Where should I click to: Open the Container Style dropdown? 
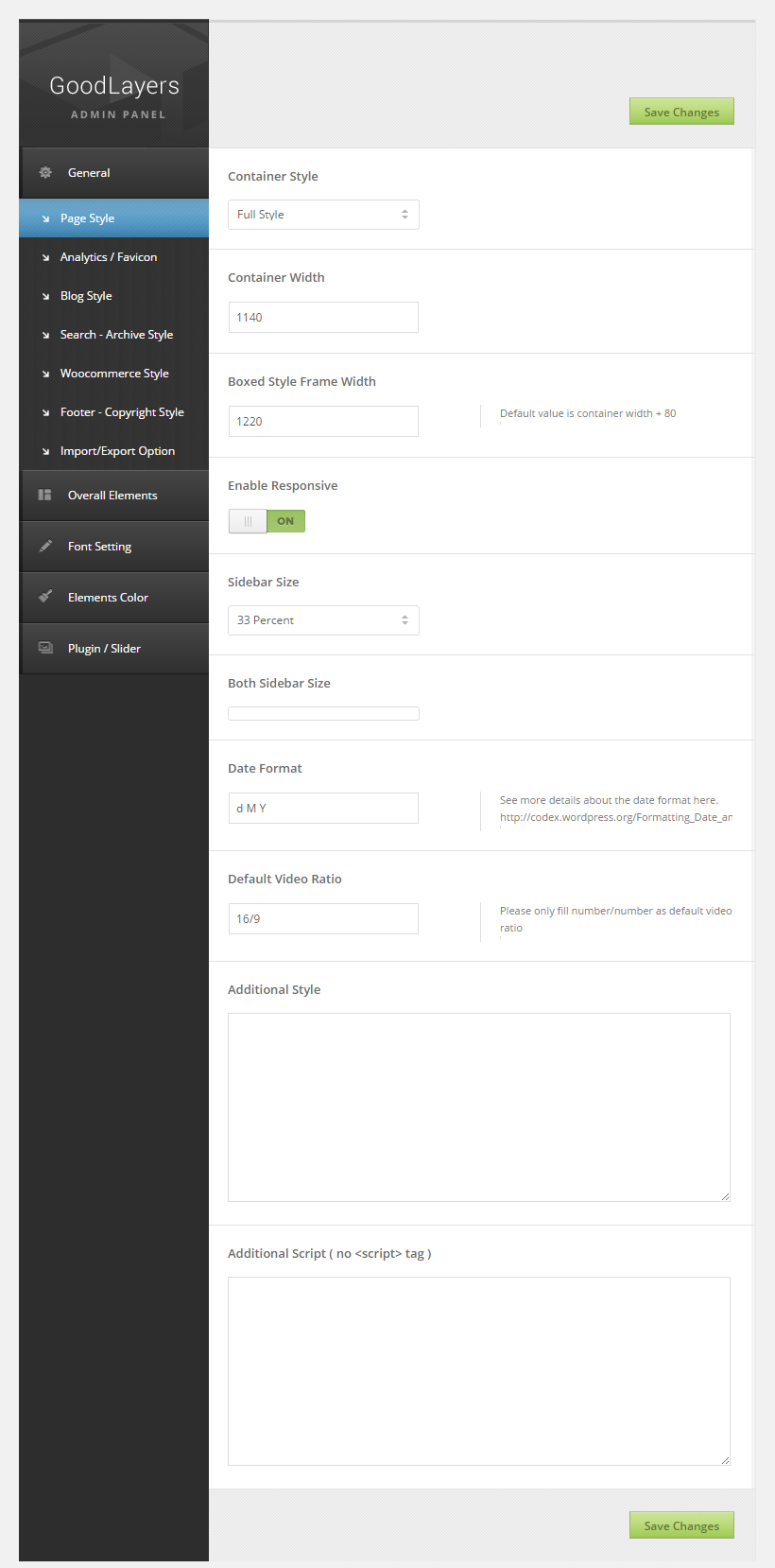pos(323,215)
